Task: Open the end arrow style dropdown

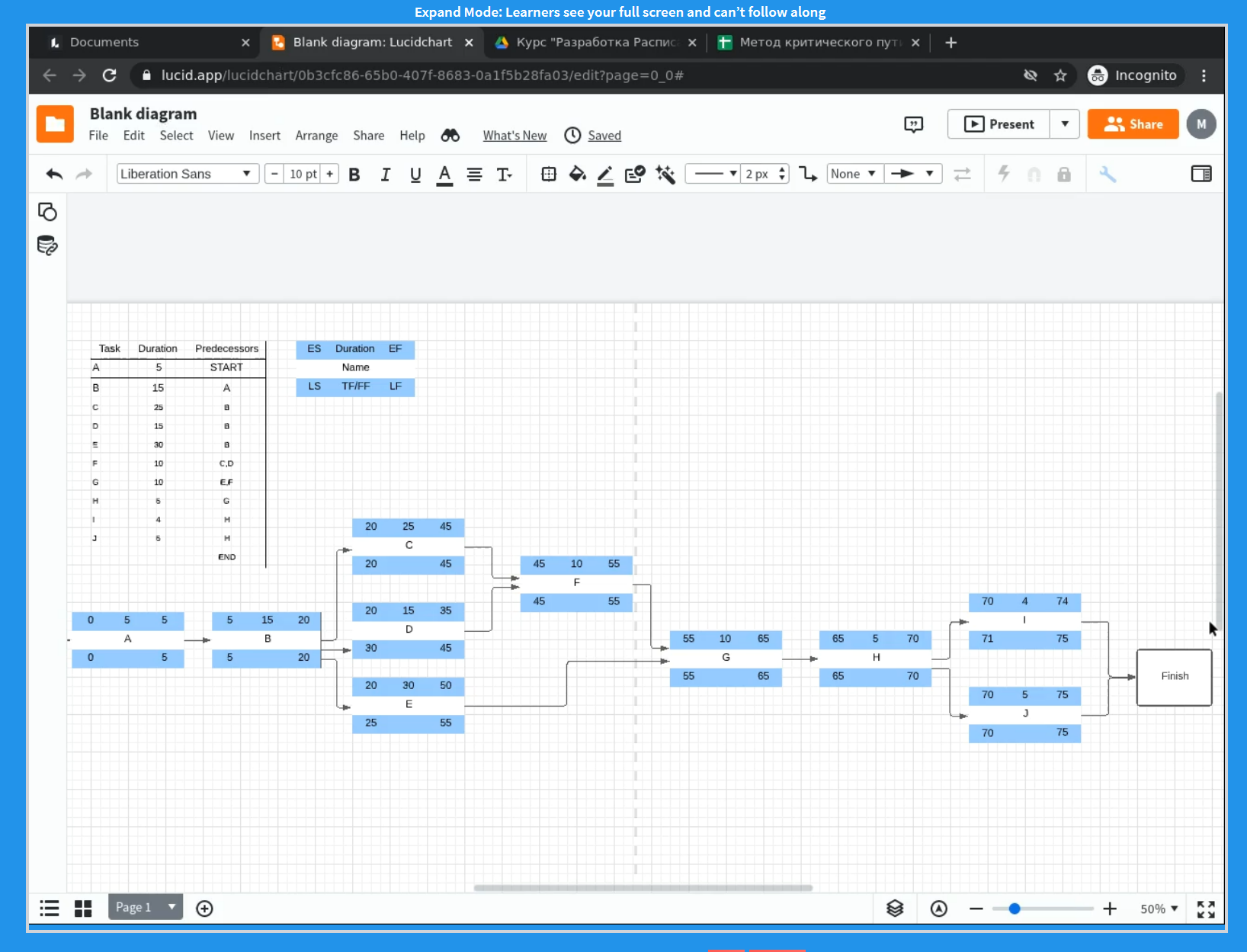Action: point(913,174)
